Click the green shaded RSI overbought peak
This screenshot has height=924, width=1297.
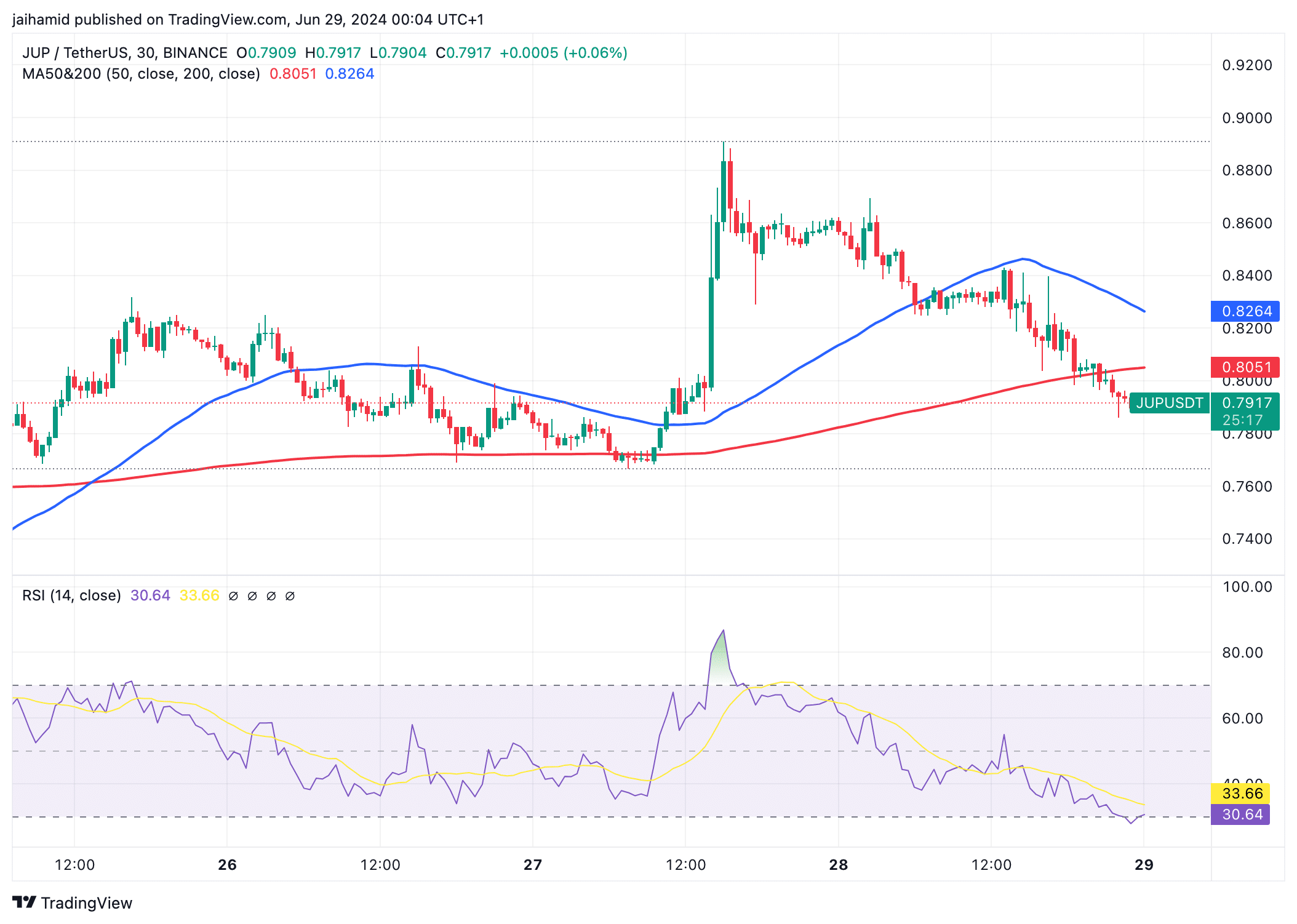(722, 661)
